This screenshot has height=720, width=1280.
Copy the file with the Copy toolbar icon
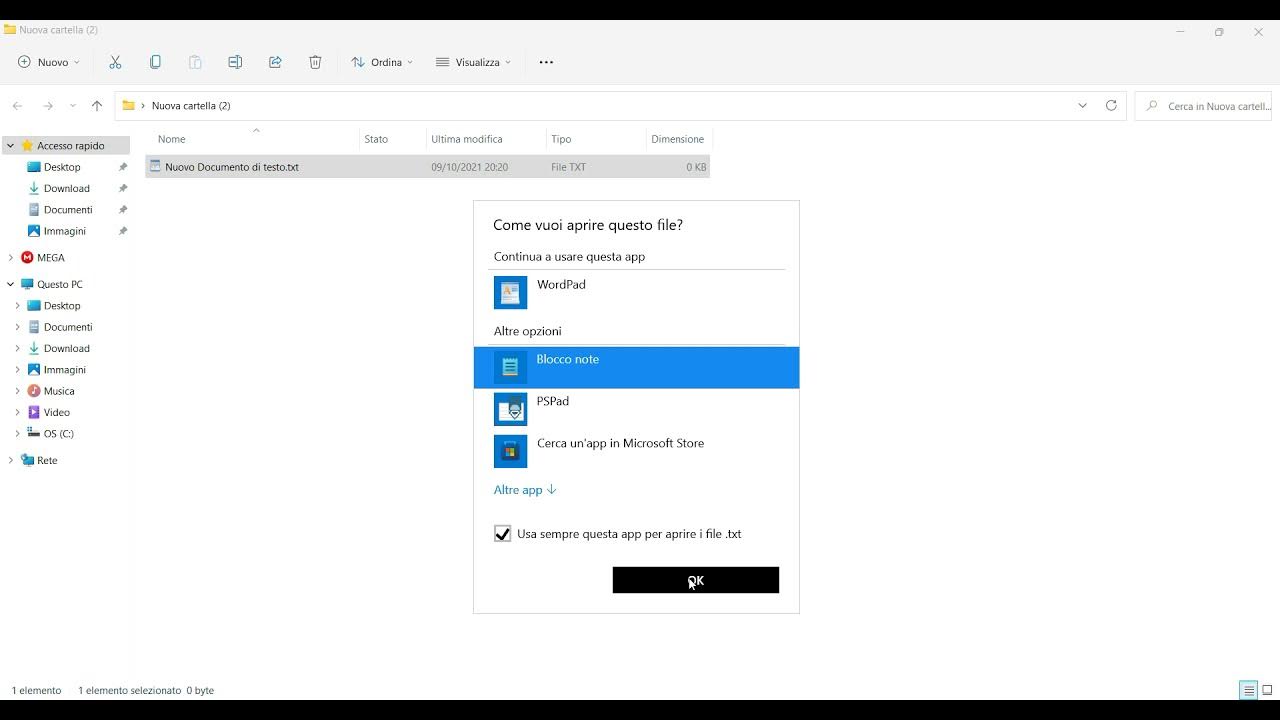tap(155, 62)
